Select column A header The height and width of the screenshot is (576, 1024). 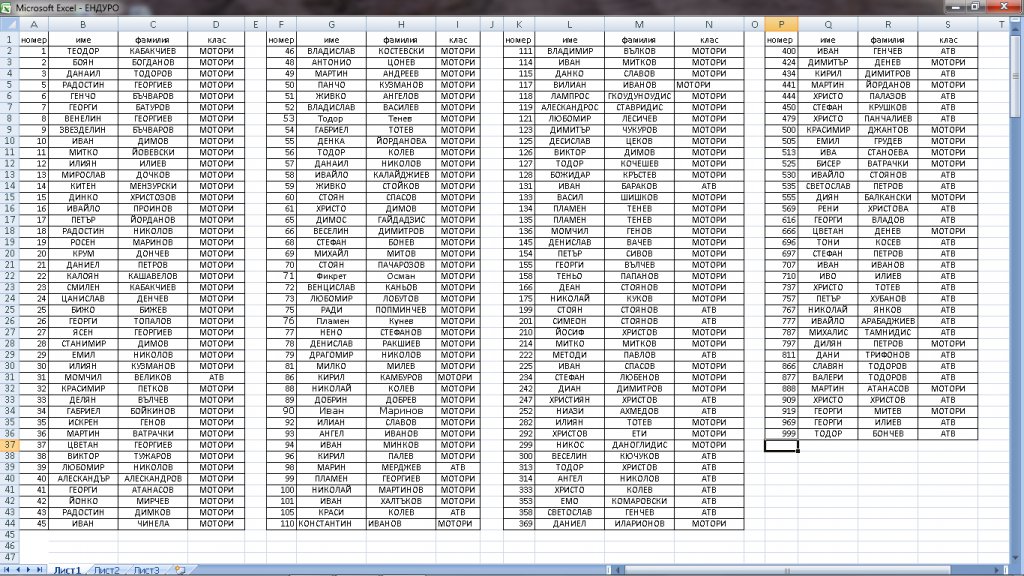click(x=33, y=25)
